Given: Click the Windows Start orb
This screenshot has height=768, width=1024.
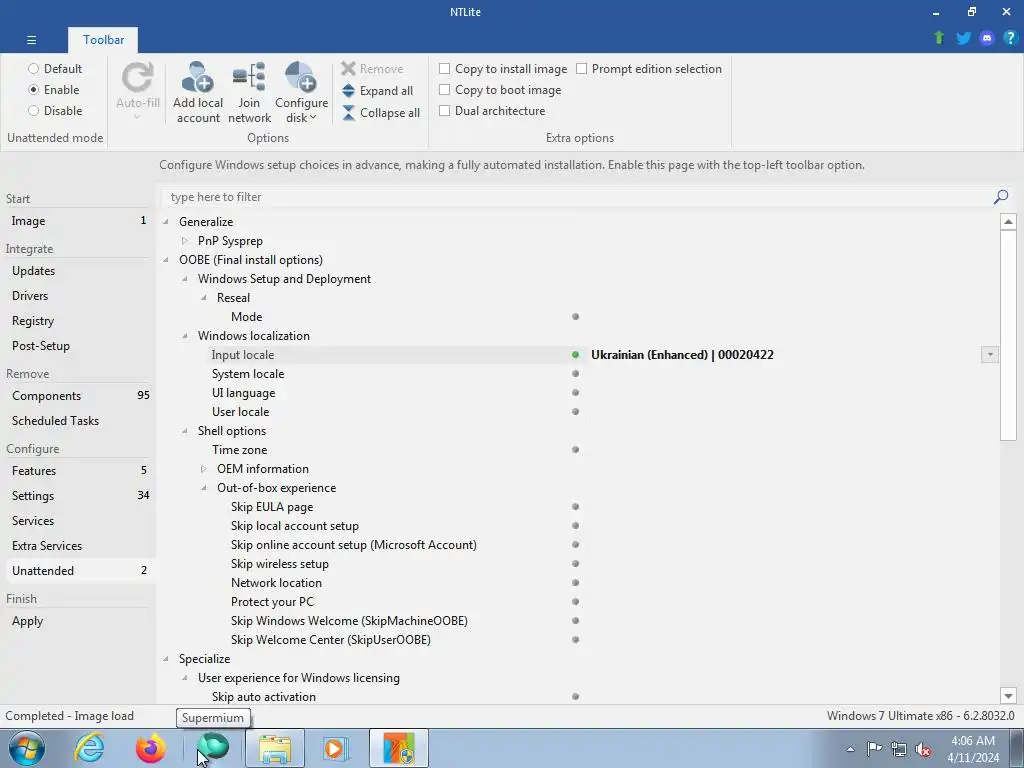Looking at the screenshot, I should click(x=27, y=748).
